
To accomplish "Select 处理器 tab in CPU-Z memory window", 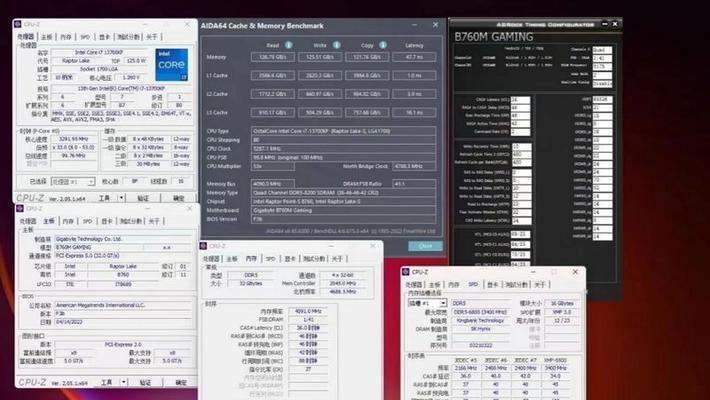I will [211, 259].
